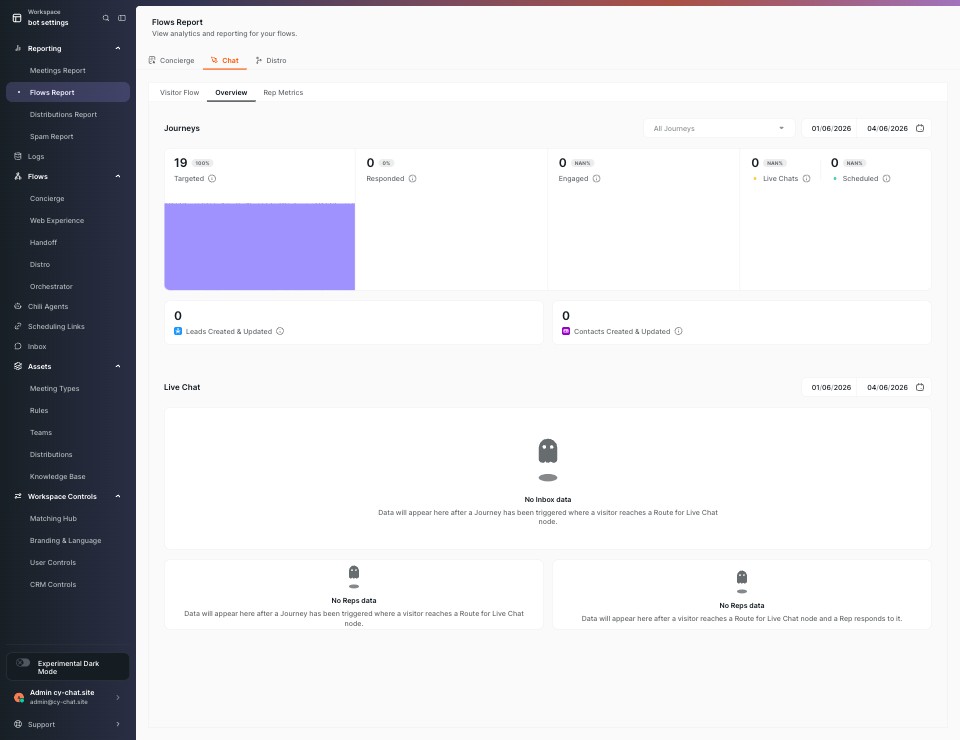Open the Visitor Flow sub-tab

pyautogui.click(x=179, y=92)
